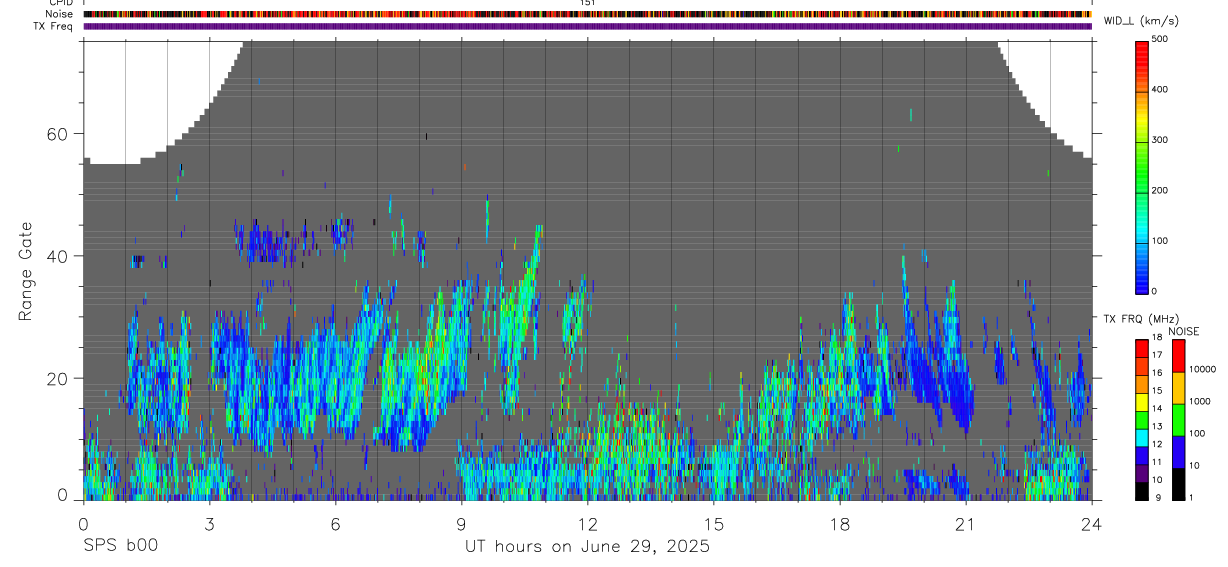Screen dimensions: 1228x567
Task: Click the red swatch in NOISE legend
Action: tap(1178, 356)
